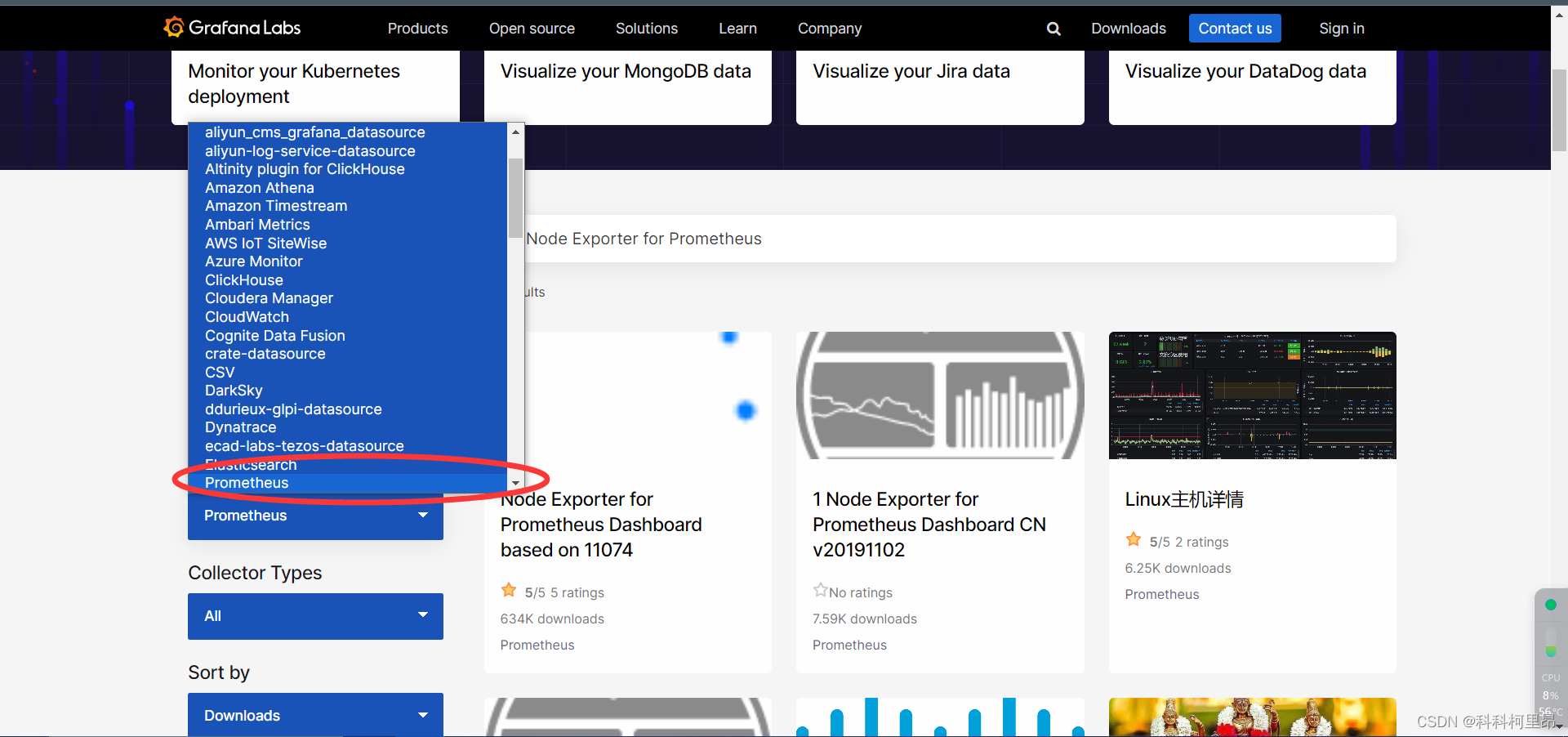Select ddurieux-glpi-datasource option
Viewport: 1568px width, 737px height.
coord(348,409)
